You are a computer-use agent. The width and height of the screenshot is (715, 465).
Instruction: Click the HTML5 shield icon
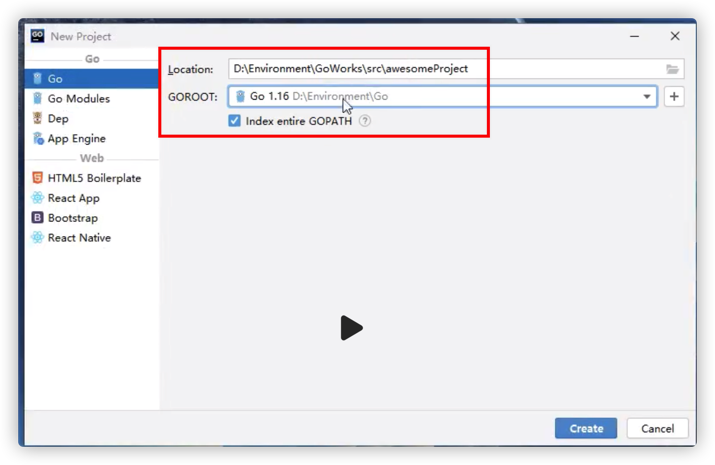pos(37,178)
